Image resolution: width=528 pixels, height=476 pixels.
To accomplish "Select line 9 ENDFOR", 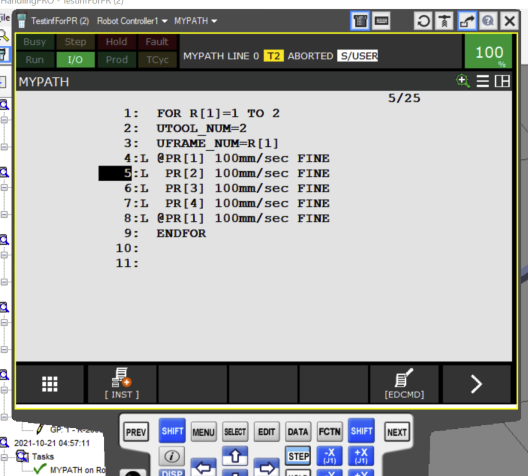I will click(x=164, y=233).
